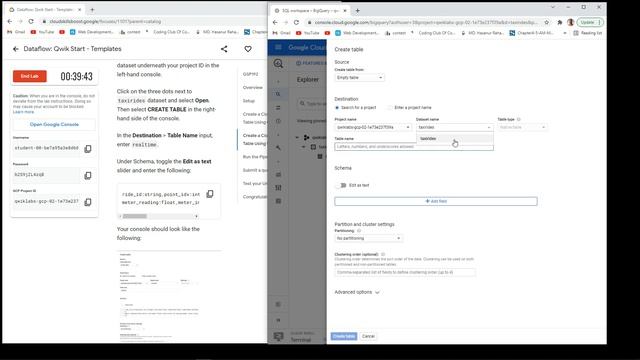This screenshot has width=640, height=360.
Task: Click the Create table button
Action: pyautogui.click(x=344, y=336)
